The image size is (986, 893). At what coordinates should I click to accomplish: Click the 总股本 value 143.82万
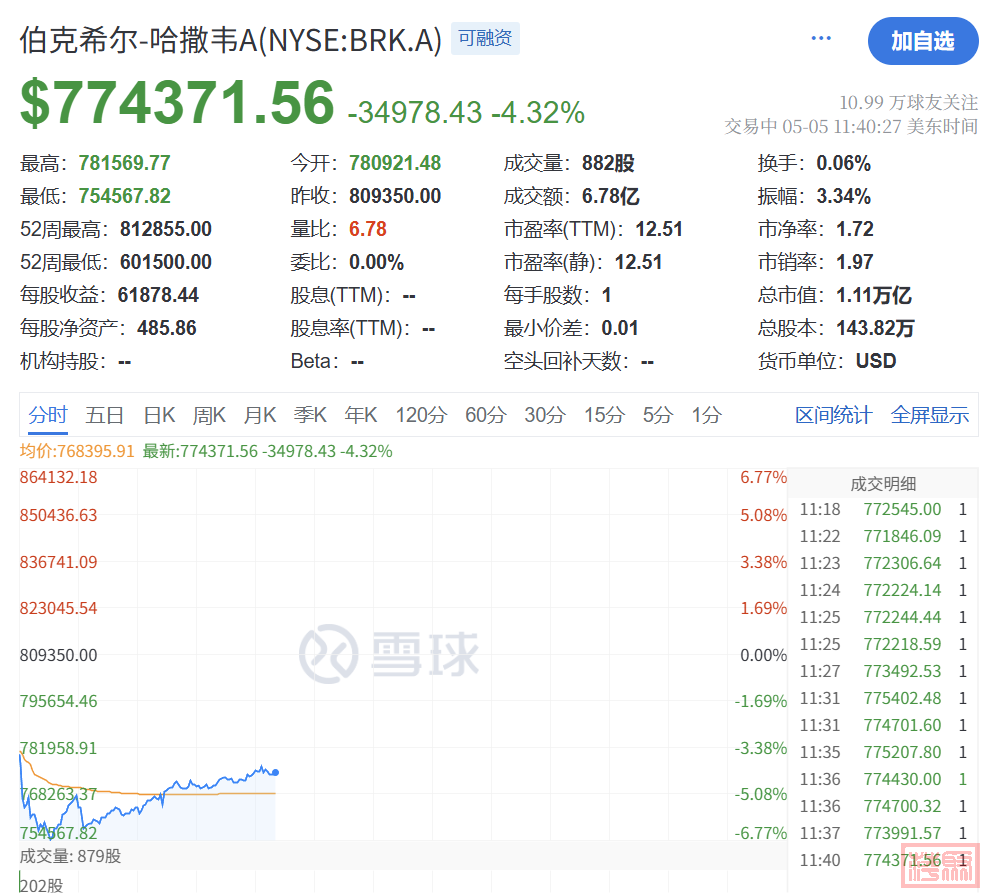tap(875, 328)
